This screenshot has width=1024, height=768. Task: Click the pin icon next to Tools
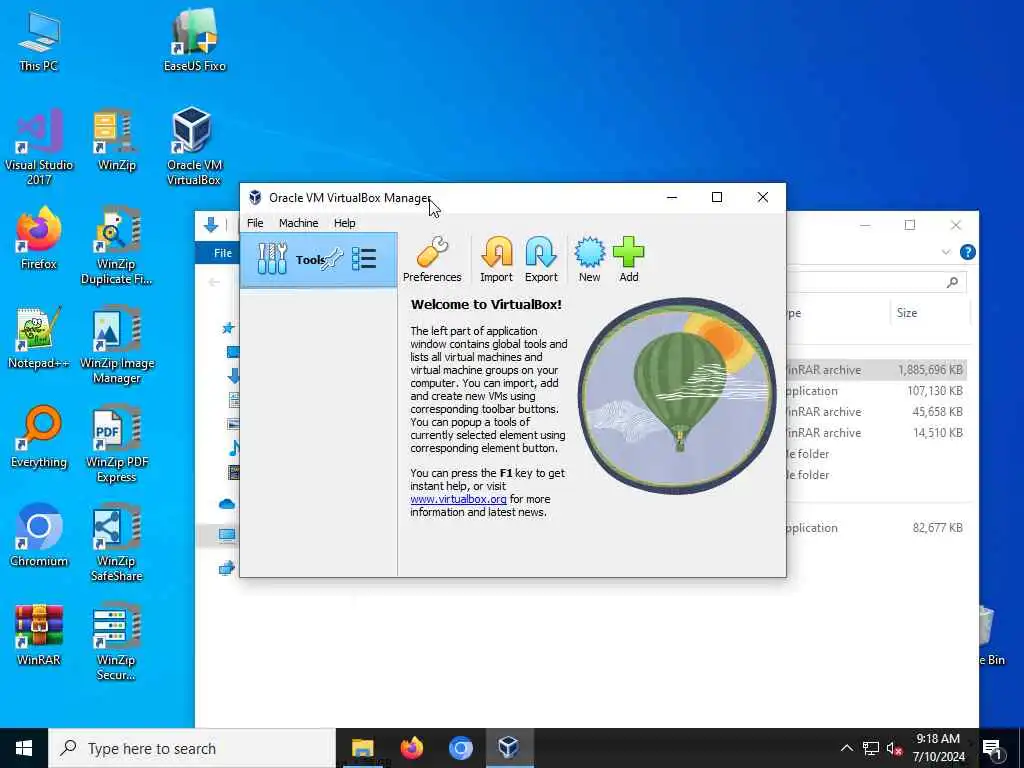click(x=332, y=259)
